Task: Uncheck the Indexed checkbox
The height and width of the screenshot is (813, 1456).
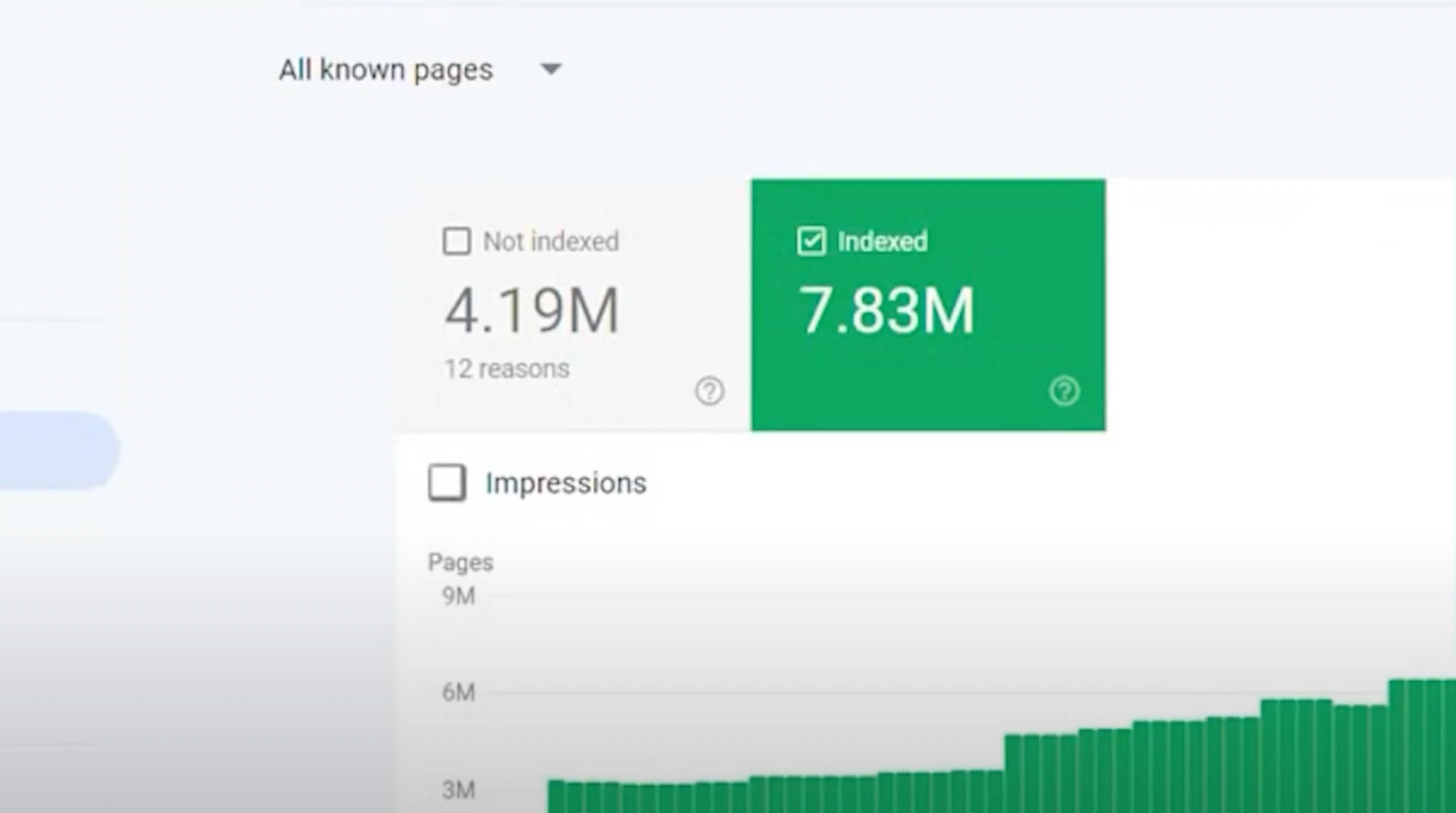Action: click(811, 241)
